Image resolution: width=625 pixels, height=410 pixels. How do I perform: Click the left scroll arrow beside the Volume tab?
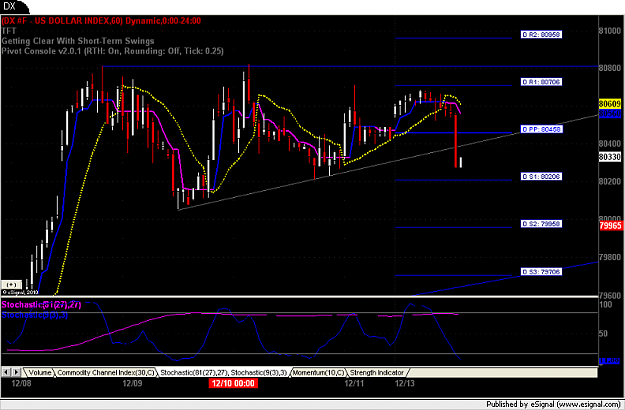6,372
